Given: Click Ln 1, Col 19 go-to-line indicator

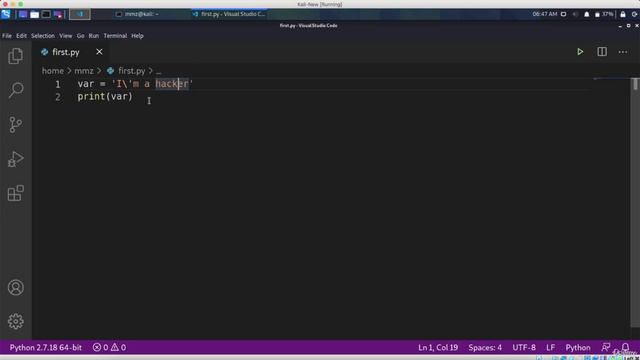Looking at the screenshot, I should 438,347.
